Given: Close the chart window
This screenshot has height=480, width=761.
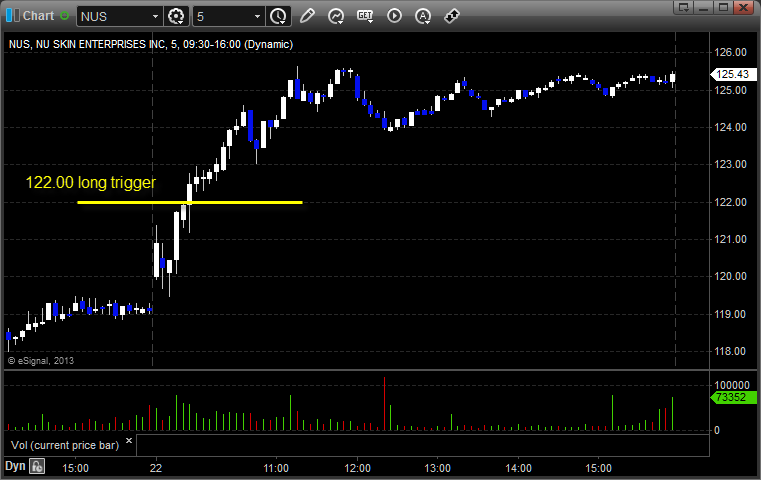Looking at the screenshot, I should pyautogui.click(x=743, y=7).
